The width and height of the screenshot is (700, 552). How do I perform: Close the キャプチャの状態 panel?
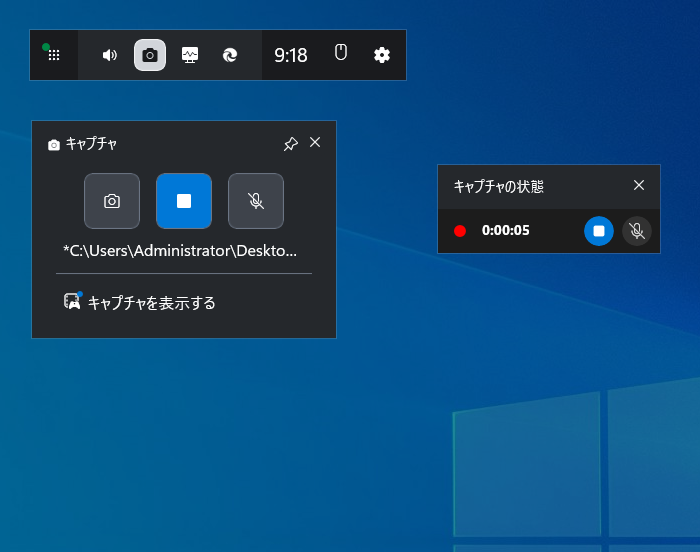pyautogui.click(x=639, y=185)
